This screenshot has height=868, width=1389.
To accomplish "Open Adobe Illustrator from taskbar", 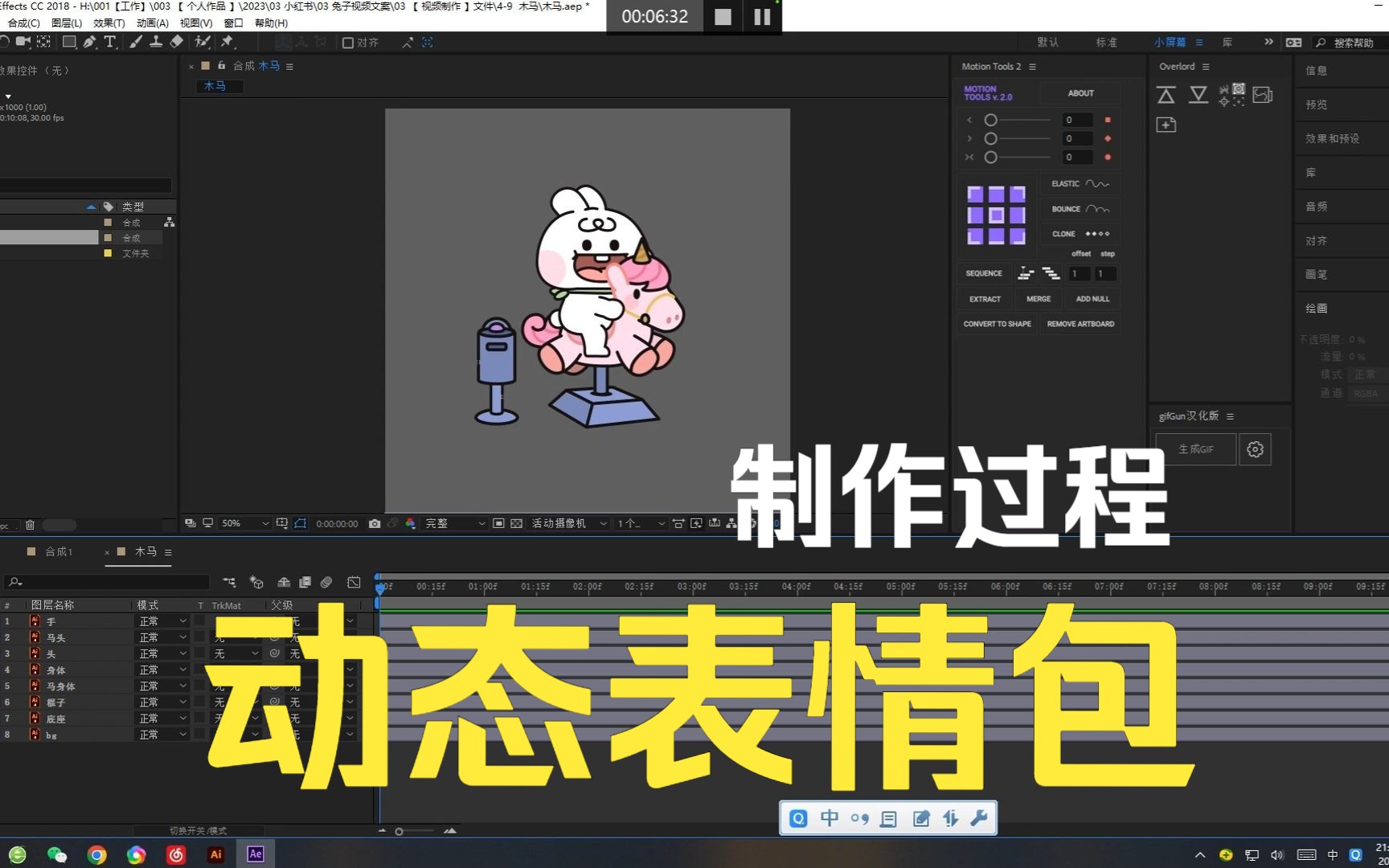I will click(x=215, y=854).
